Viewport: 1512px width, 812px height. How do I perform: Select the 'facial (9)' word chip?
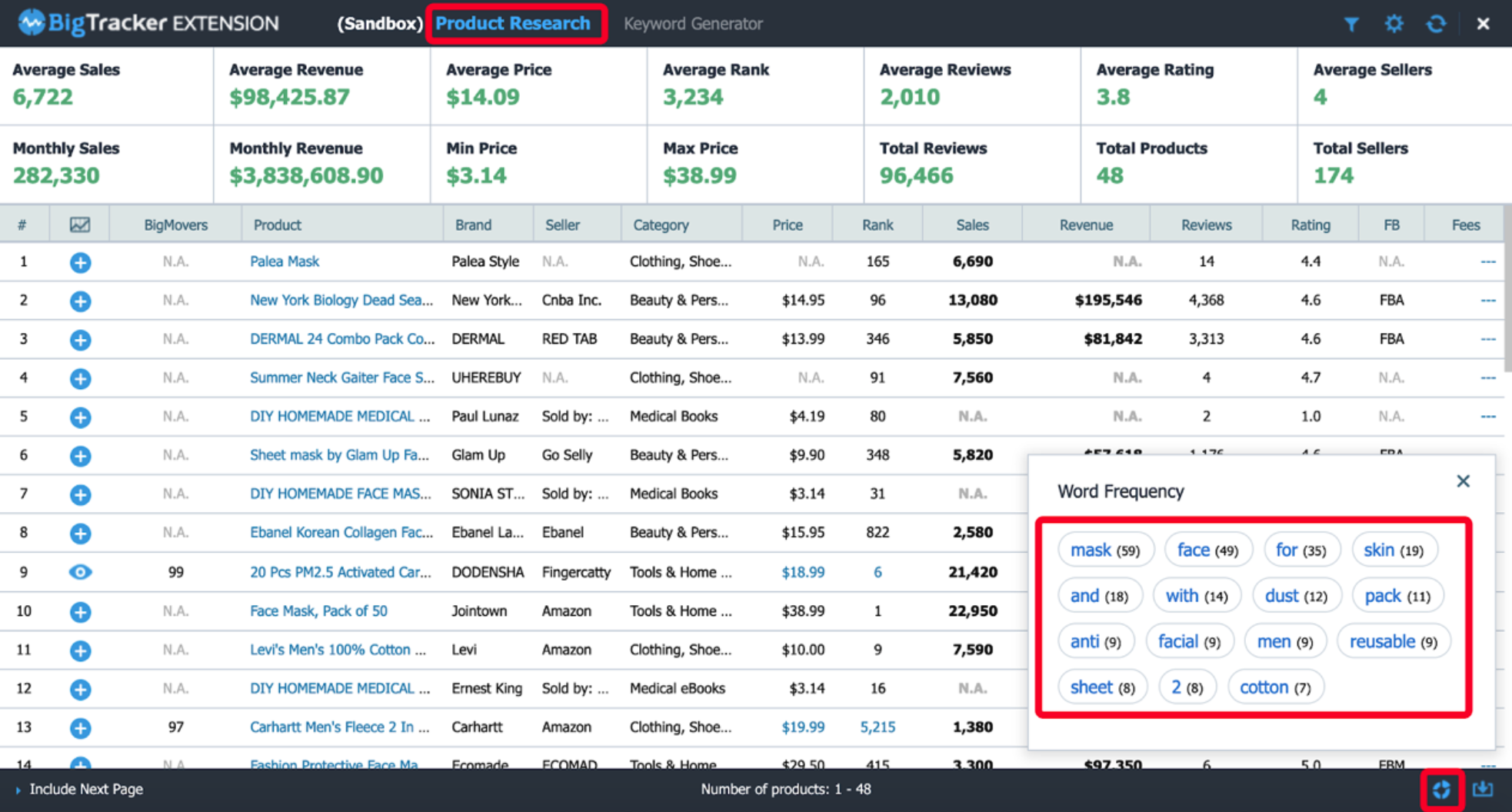coord(1189,641)
